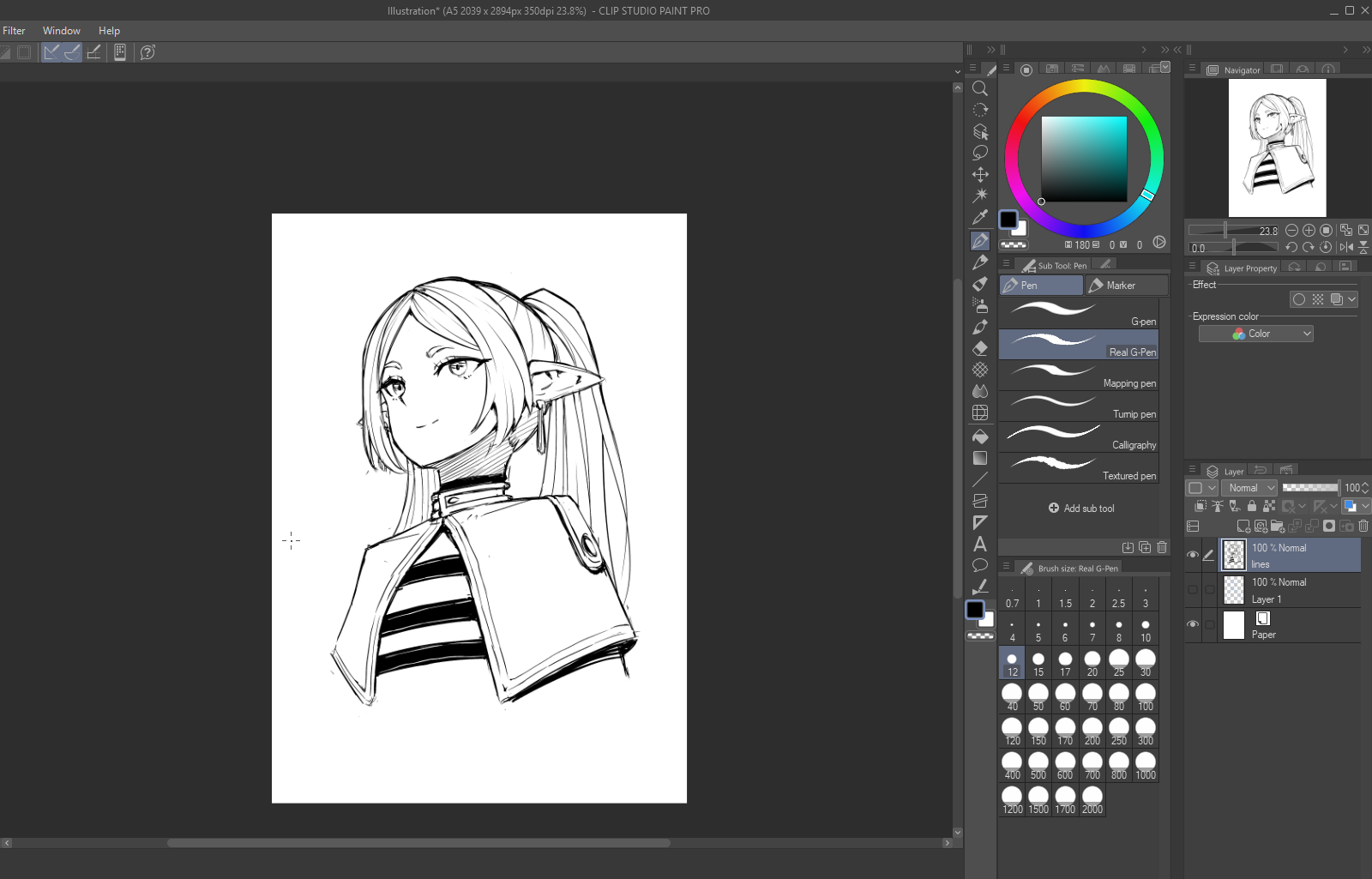Hide the lines layer
Image resolution: width=1372 pixels, height=879 pixels.
click(1193, 555)
